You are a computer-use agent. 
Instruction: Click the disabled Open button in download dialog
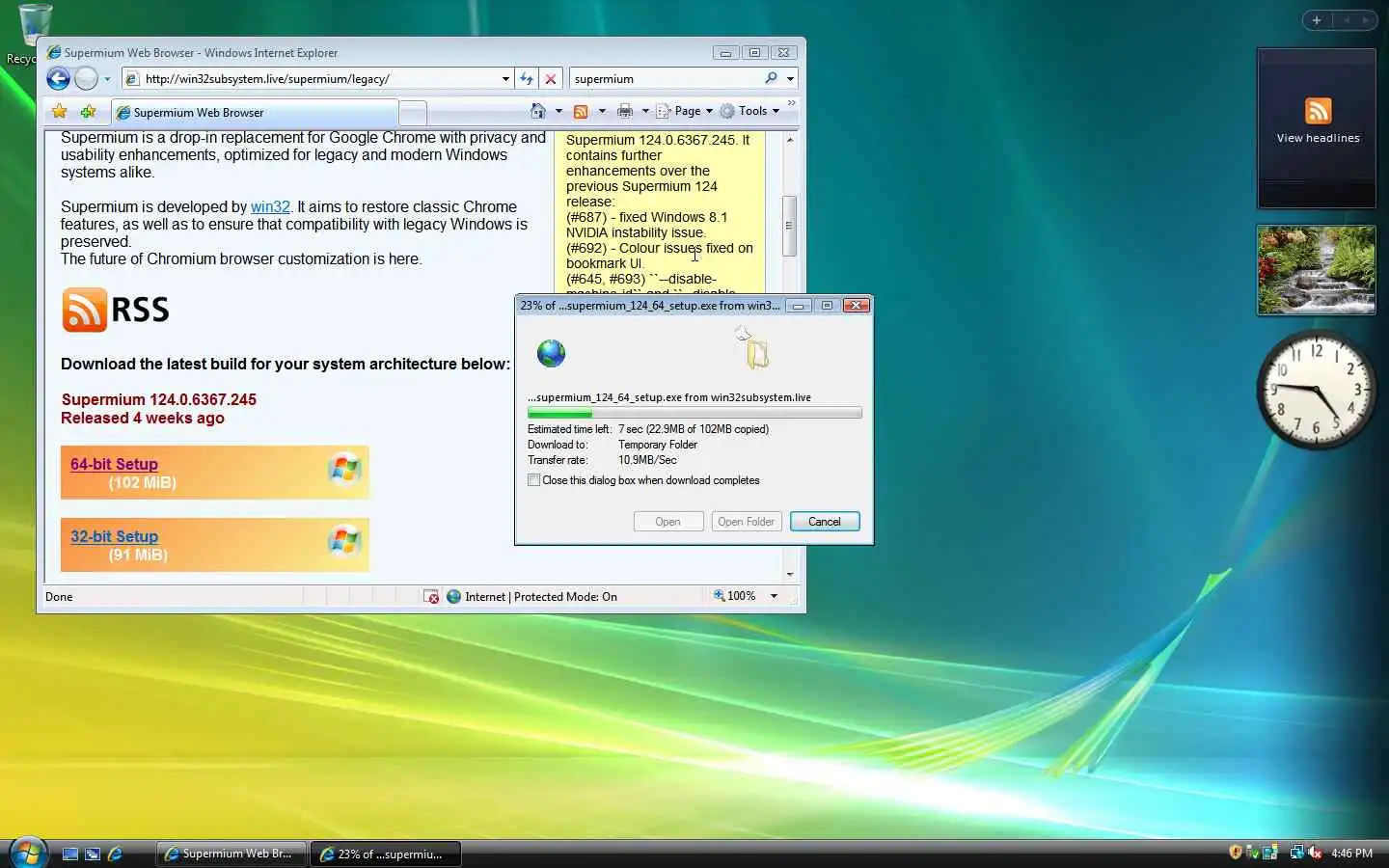[x=668, y=522]
